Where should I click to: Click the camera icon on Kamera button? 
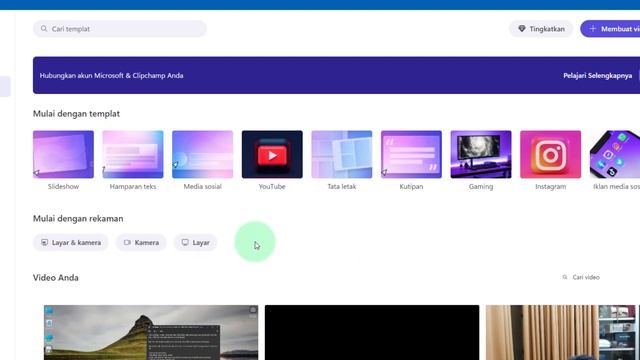(127, 242)
